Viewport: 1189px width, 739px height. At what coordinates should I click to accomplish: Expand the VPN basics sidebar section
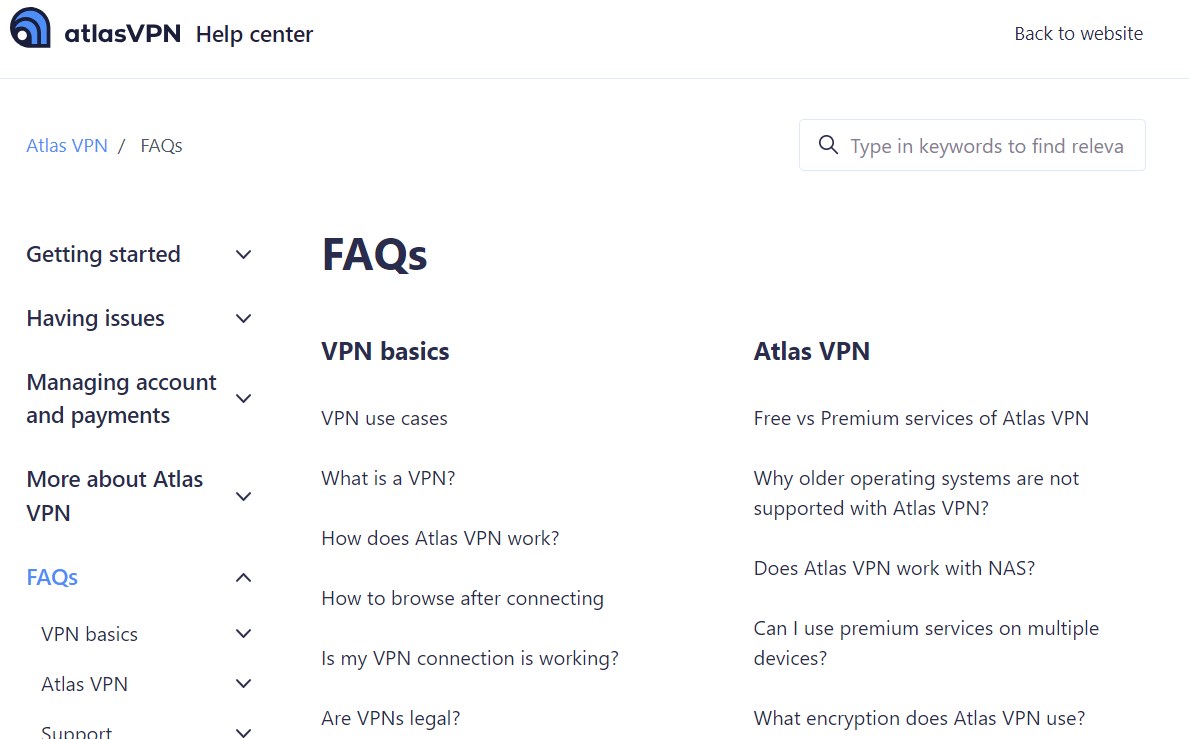click(x=243, y=633)
